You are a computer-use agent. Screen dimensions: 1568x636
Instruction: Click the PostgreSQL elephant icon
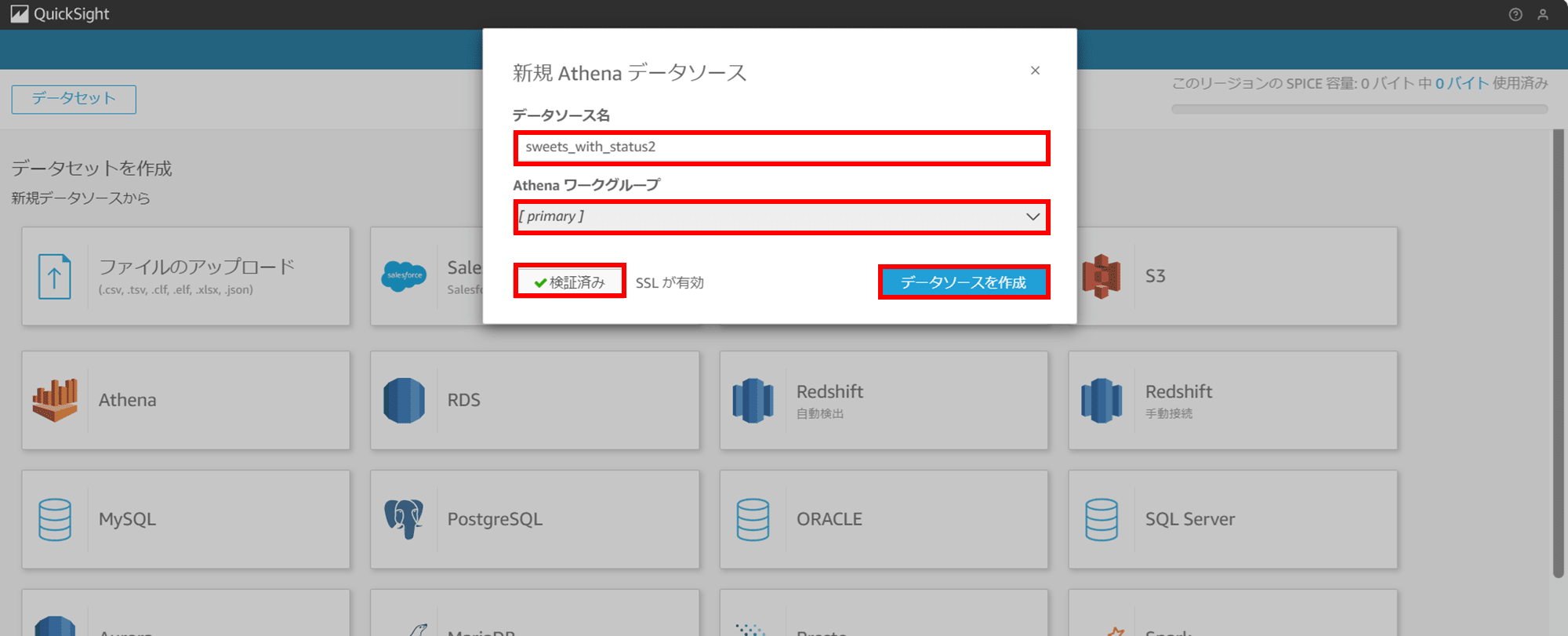[x=404, y=519]
